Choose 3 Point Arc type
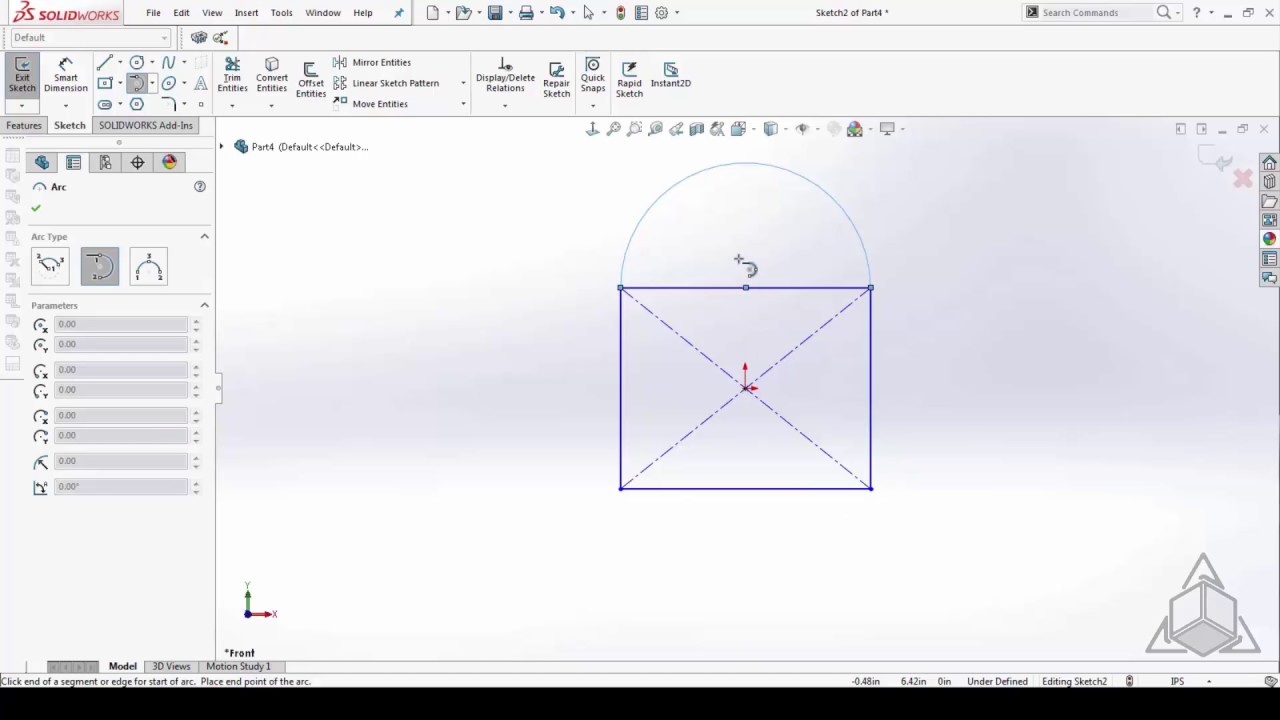 pos(148,266)
